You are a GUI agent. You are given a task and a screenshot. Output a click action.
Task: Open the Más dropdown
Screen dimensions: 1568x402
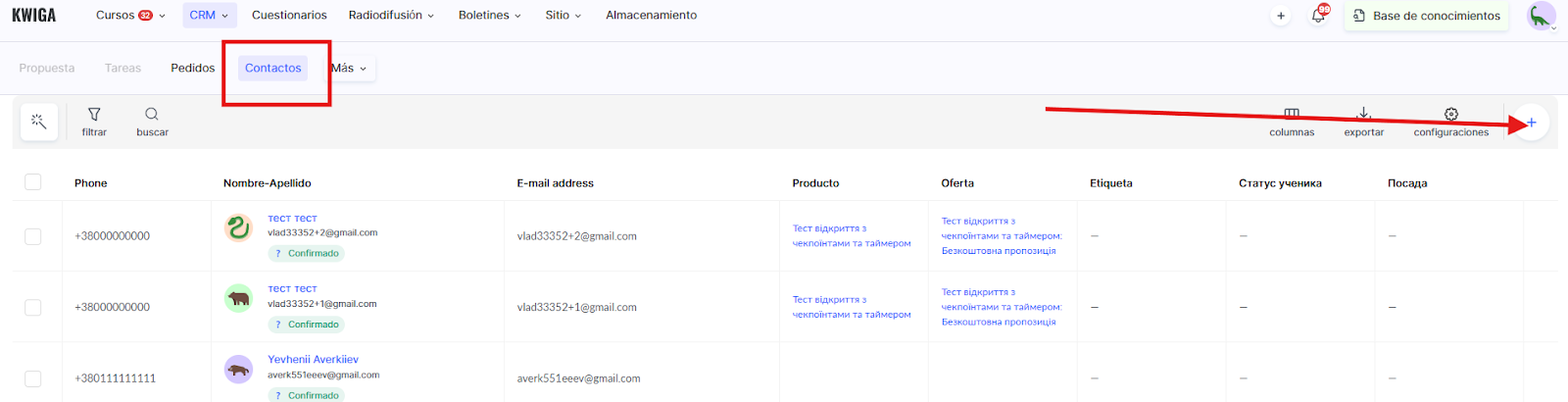point(349,69)
